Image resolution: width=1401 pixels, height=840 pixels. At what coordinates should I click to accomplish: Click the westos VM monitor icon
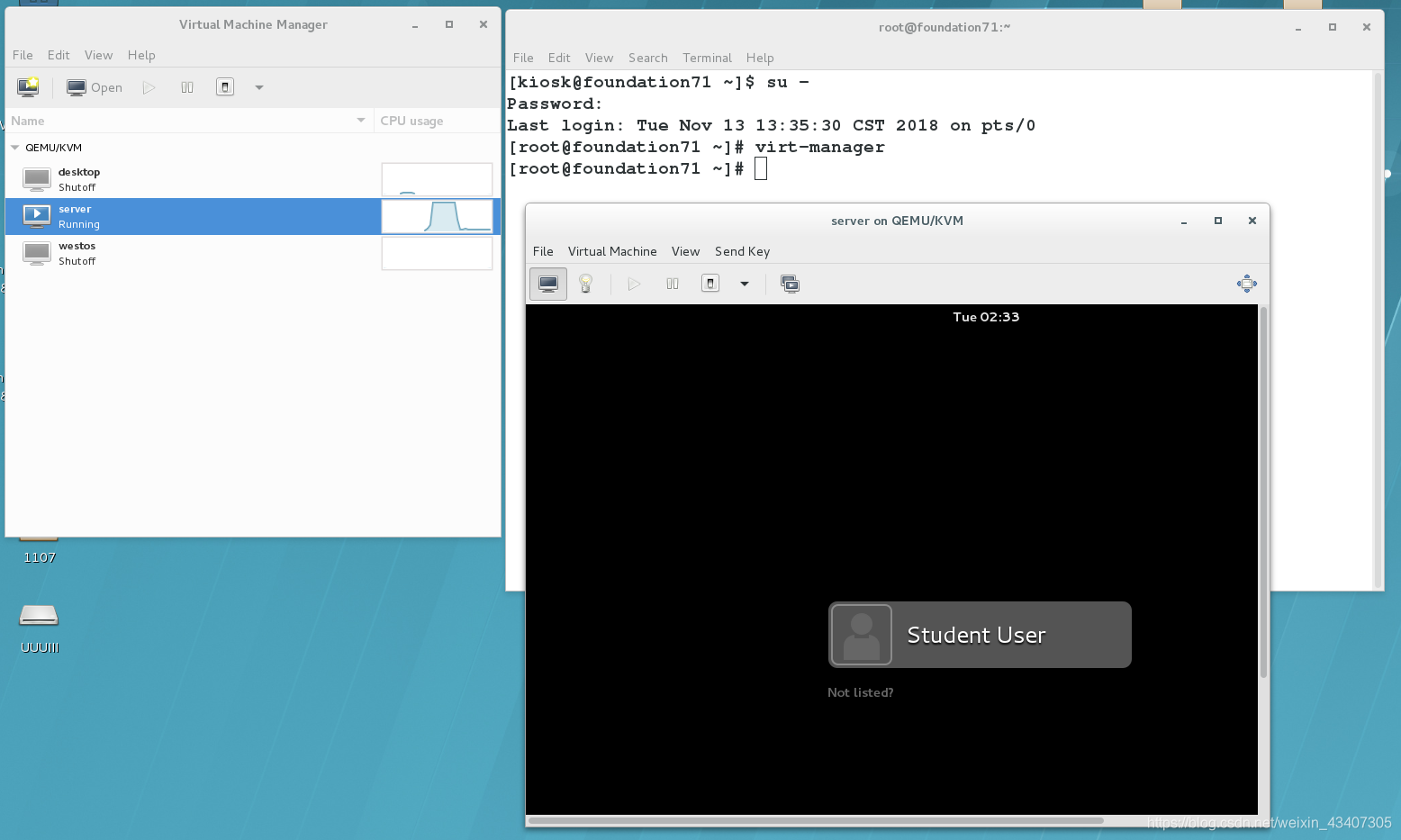[37, 253]
